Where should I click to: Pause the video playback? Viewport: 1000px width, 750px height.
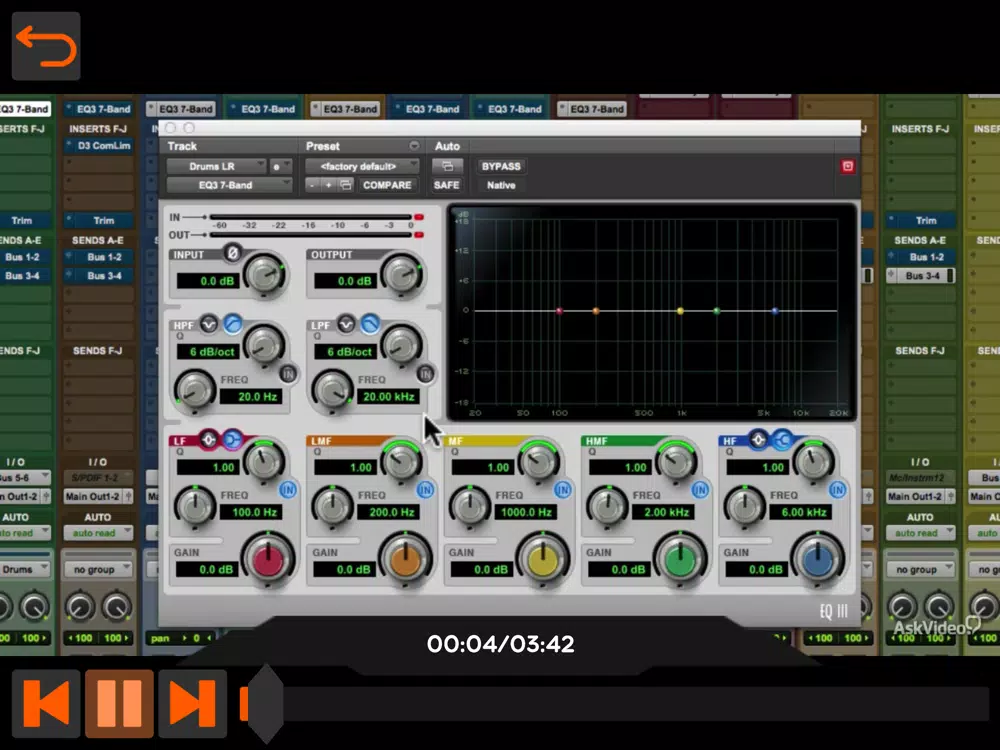pos(119,703)
